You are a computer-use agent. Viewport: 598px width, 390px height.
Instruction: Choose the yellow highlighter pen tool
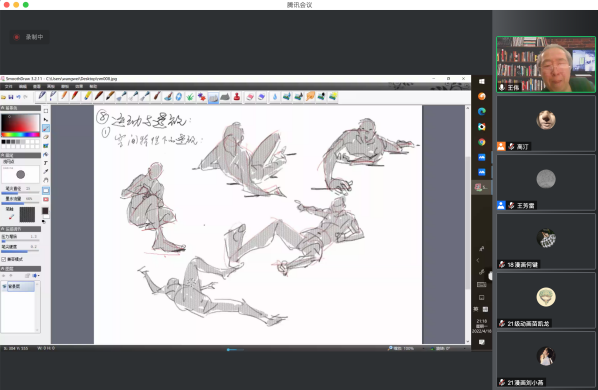point(87,96)
